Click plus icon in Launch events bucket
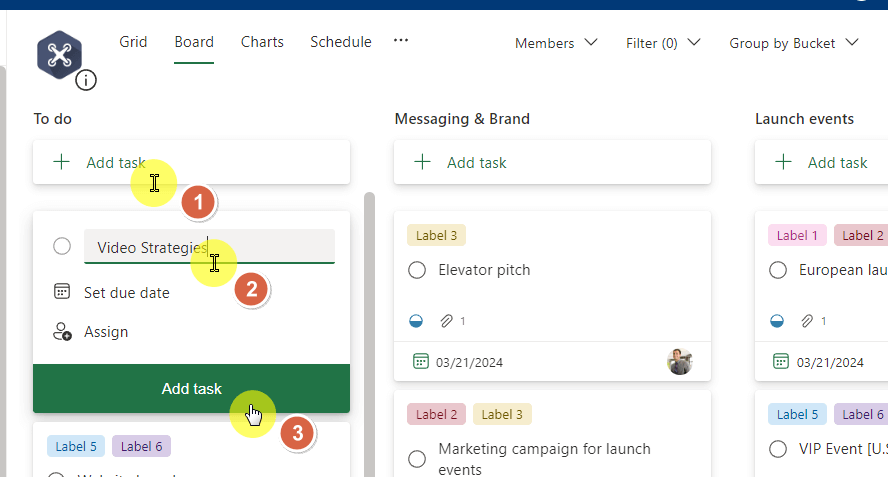 click(783, 163)
